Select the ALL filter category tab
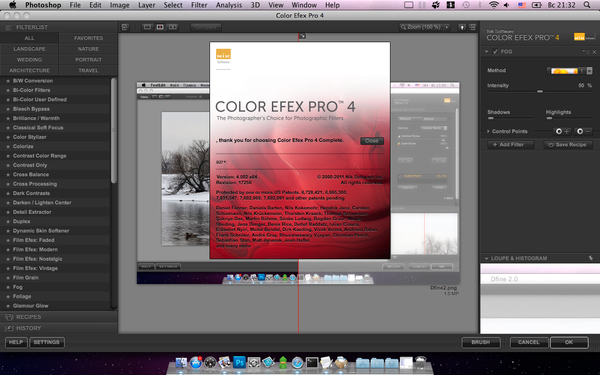 coord(29,38)
